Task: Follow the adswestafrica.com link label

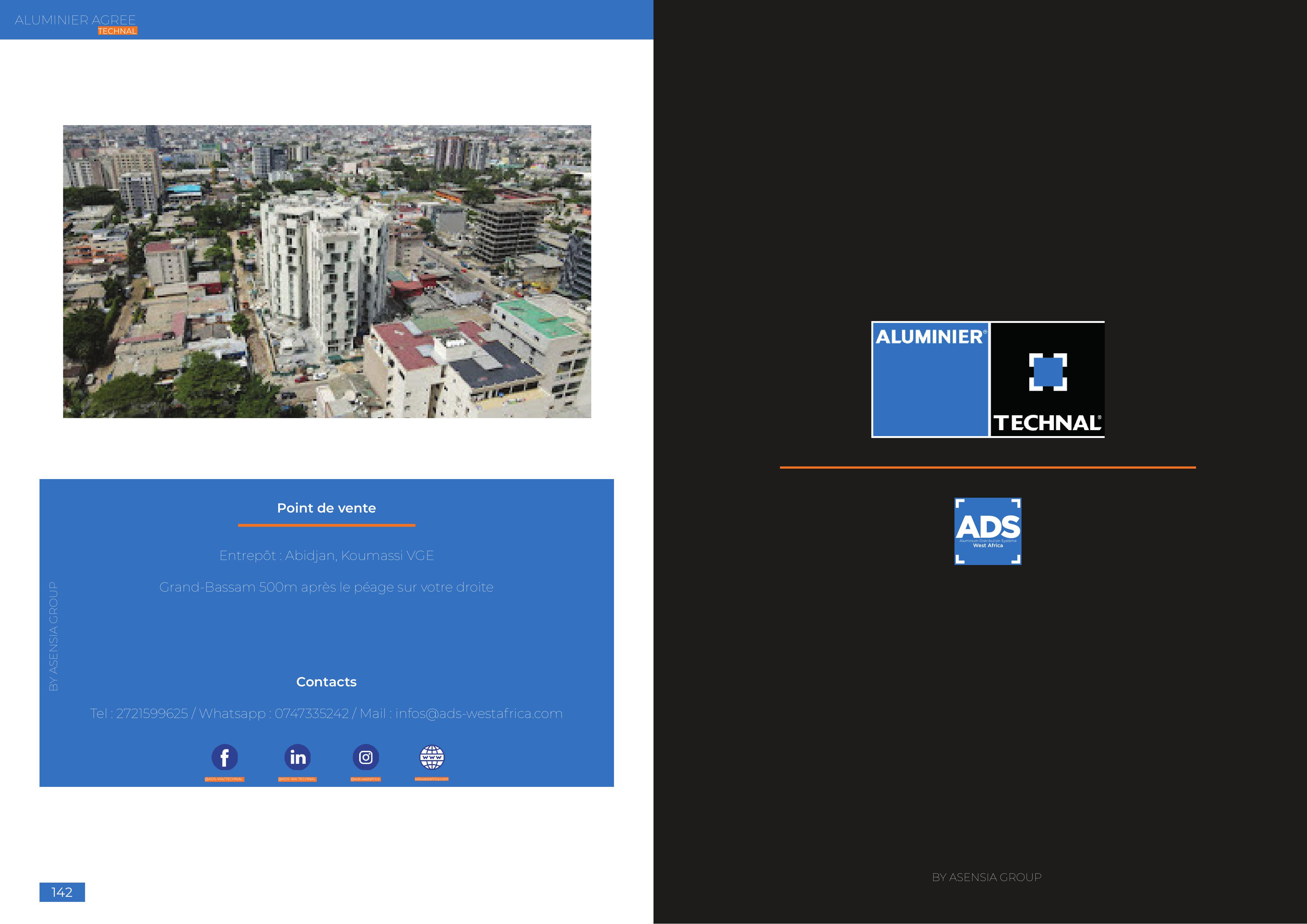Action: coord(432,779)
